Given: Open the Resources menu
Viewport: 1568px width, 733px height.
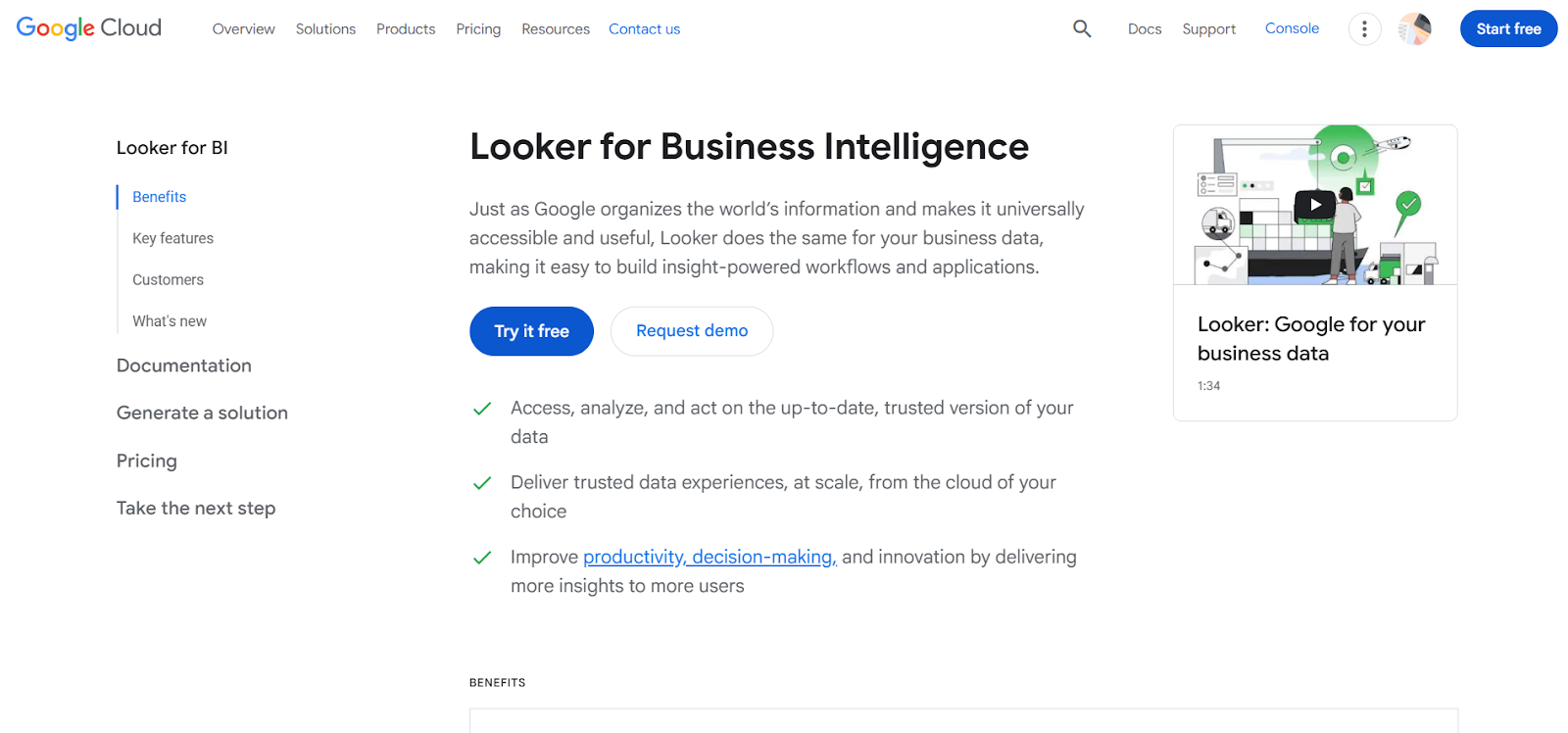Looking at the screenshot, I should 555,29.
